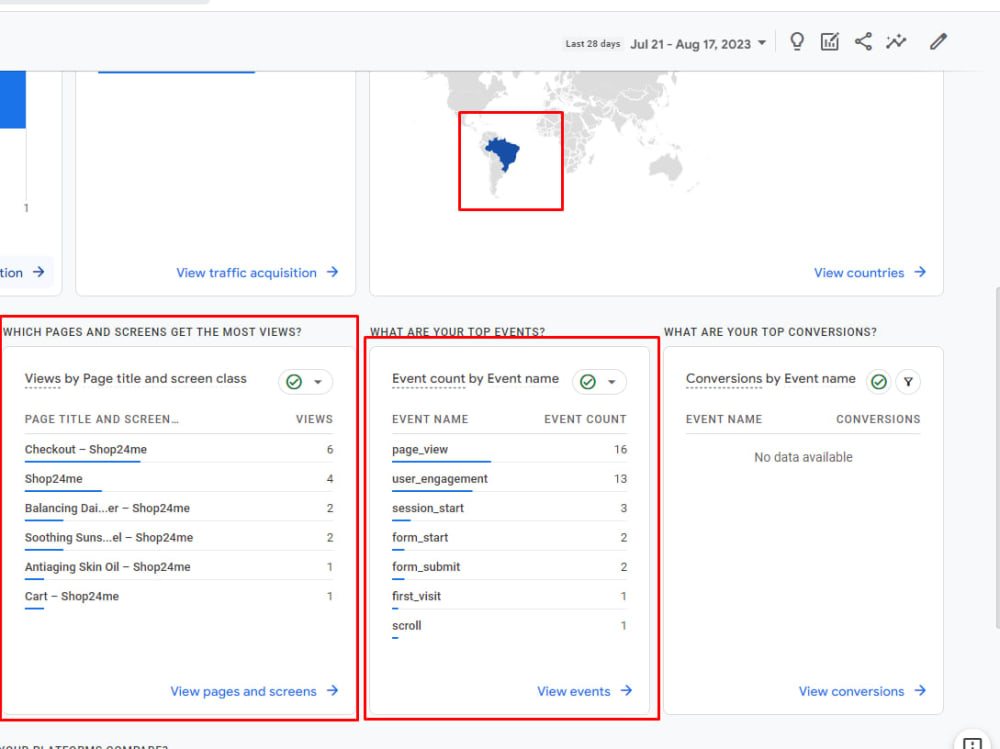Share this Analytics report
The height and width of the screenshot is (749, 1000).
[863, 41]
